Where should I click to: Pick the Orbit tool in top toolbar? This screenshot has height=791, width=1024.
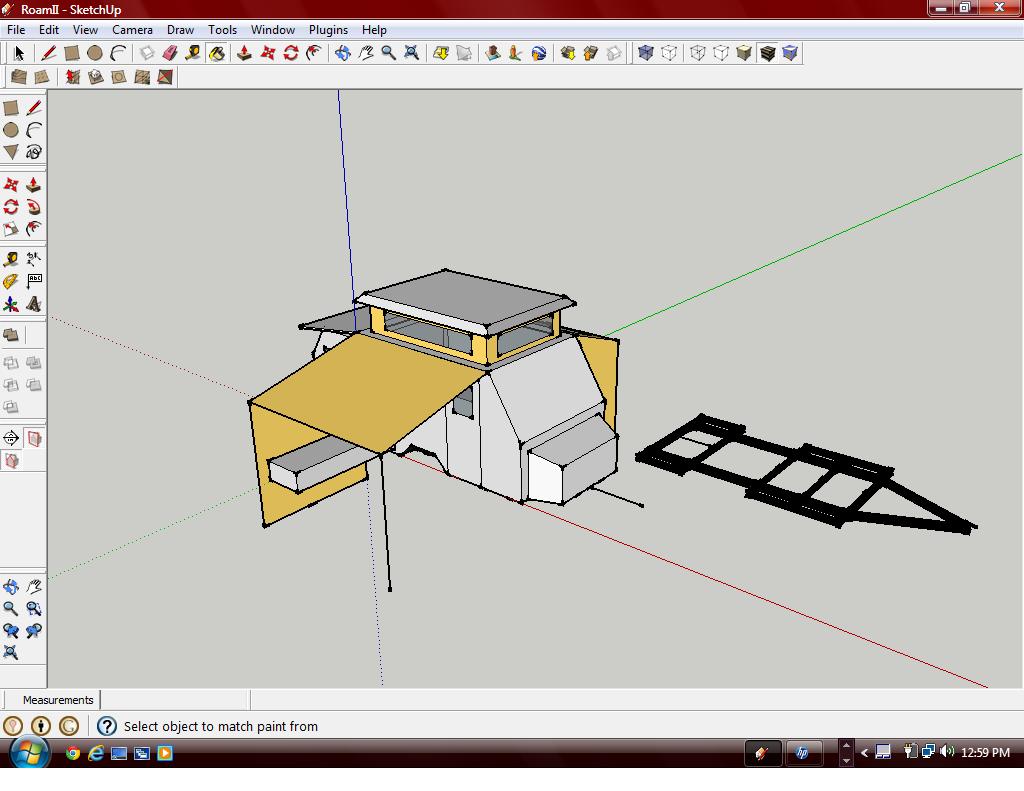[x=343, y=53]
